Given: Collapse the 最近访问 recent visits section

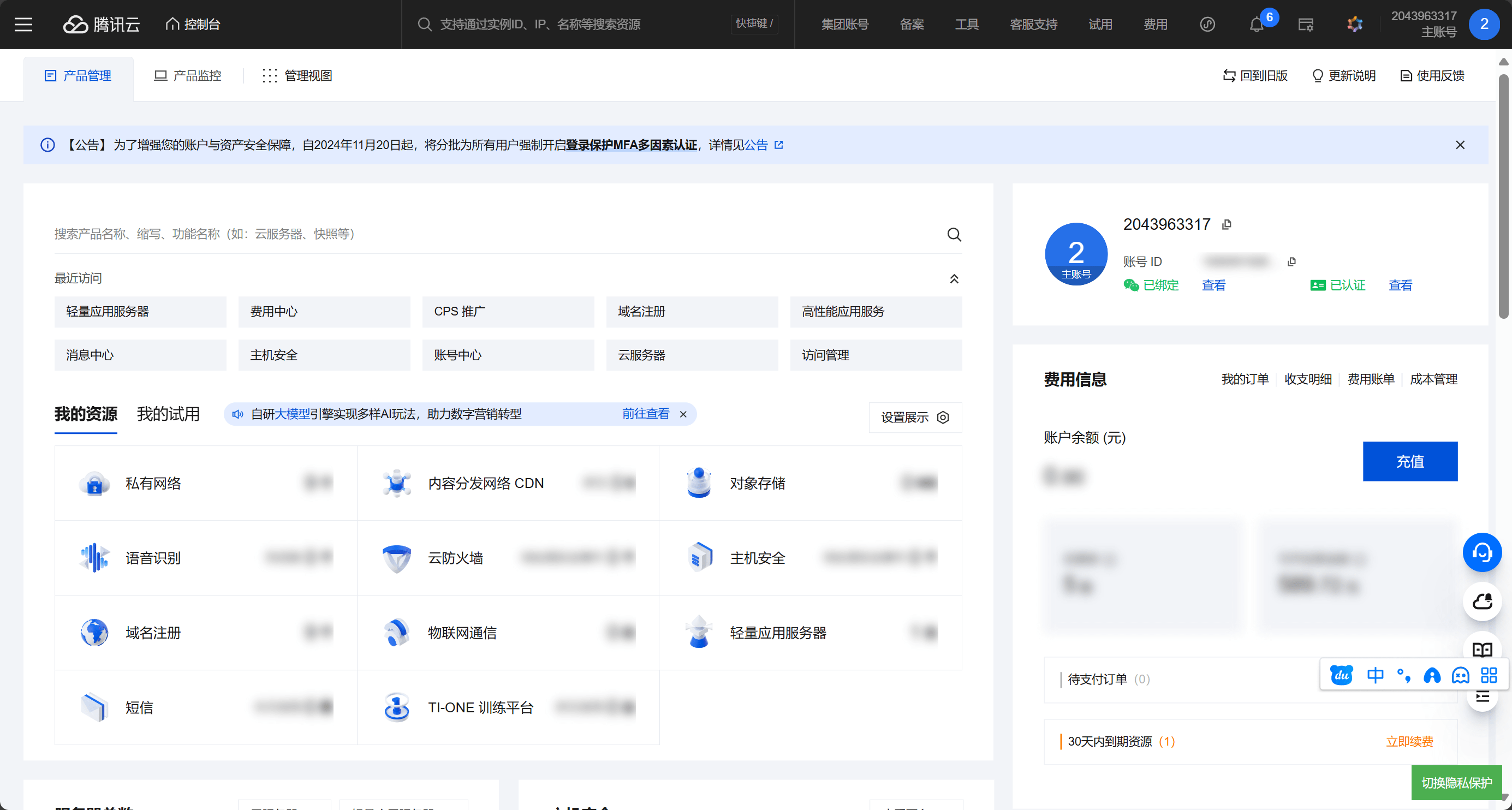Looking at the screenshot, I should (954, 279).
